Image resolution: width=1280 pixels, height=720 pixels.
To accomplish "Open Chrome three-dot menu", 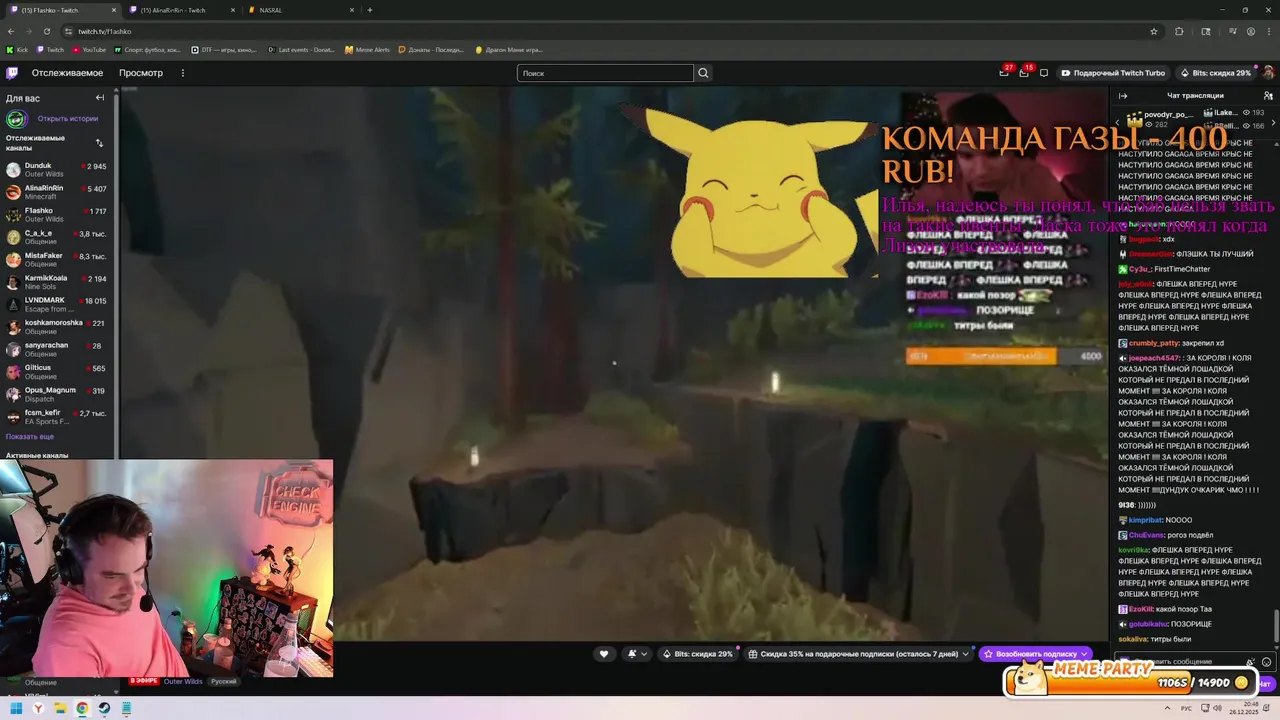I will (1268, 31).
